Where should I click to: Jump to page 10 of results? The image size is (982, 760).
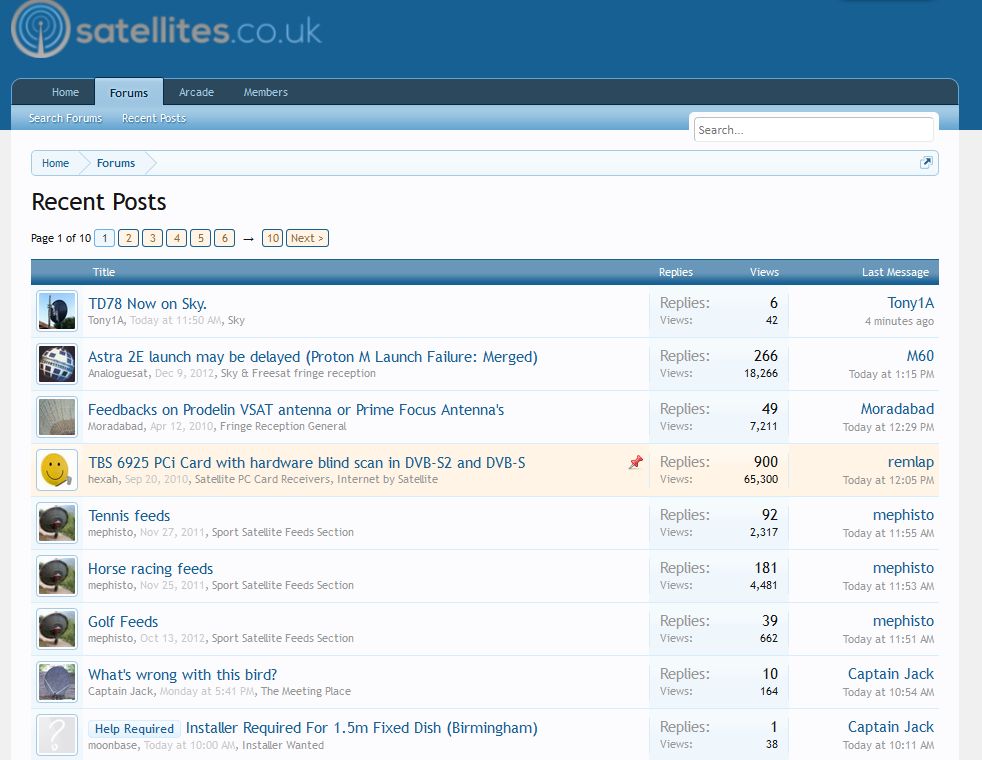pyautogui.click(x=272, y=238)
